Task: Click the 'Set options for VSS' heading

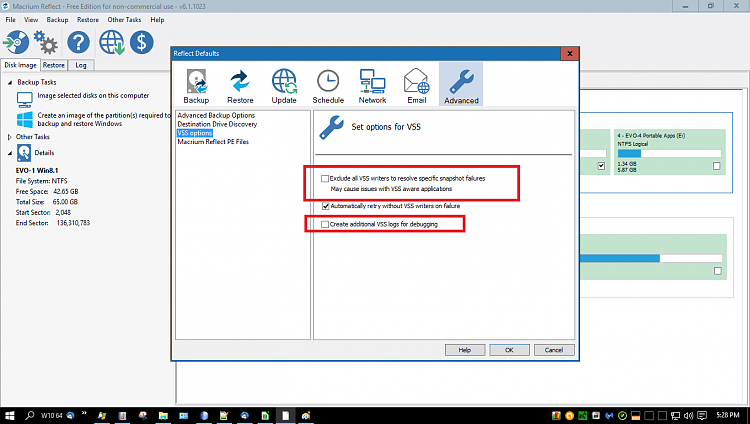Action: [x=386, y=127]
